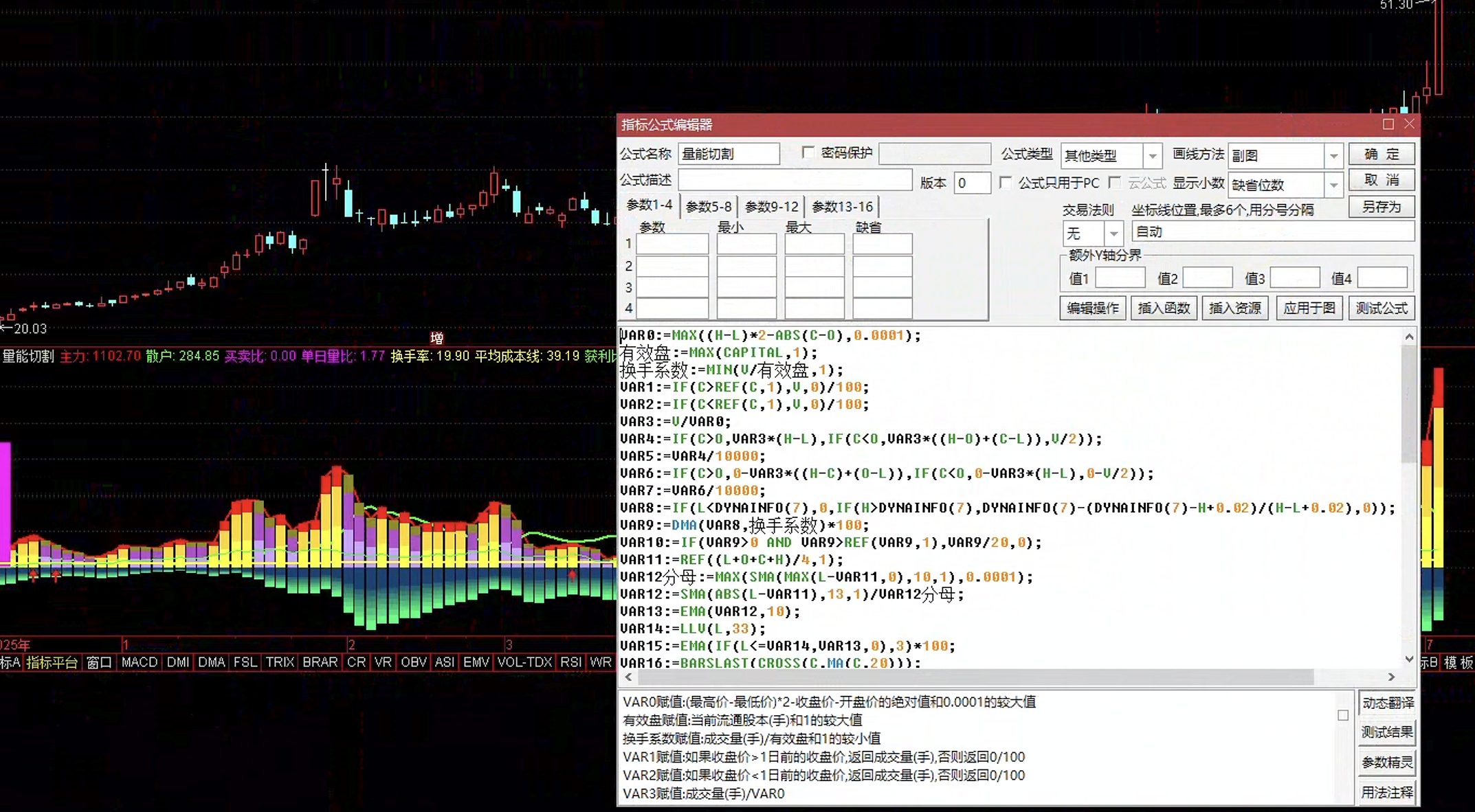Click the 坐标线位置 field showing 自动

coord(1273,232)
